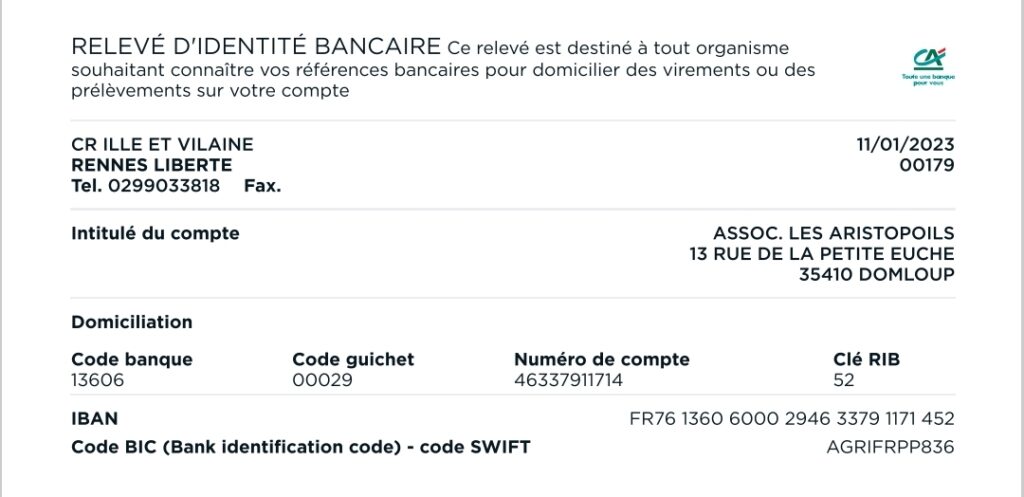Click the postal line 35410 DOMLOUP
The height and width of the screenshot is (497, 1024).
[876, 275]
